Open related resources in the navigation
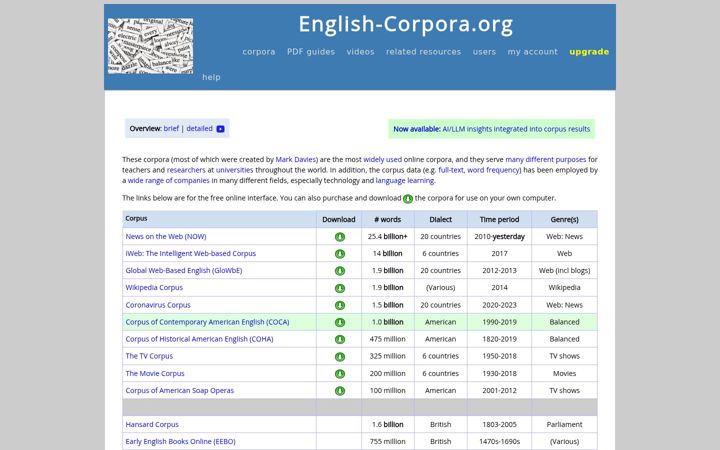 coord(423,52)
